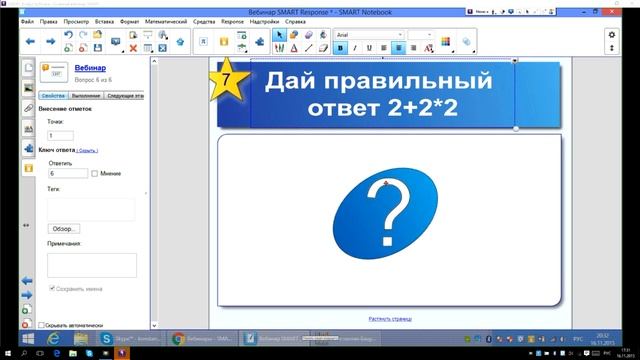Undo the last action in SMART Notebook
Screen dimensions: 640x360
point(69,35)
